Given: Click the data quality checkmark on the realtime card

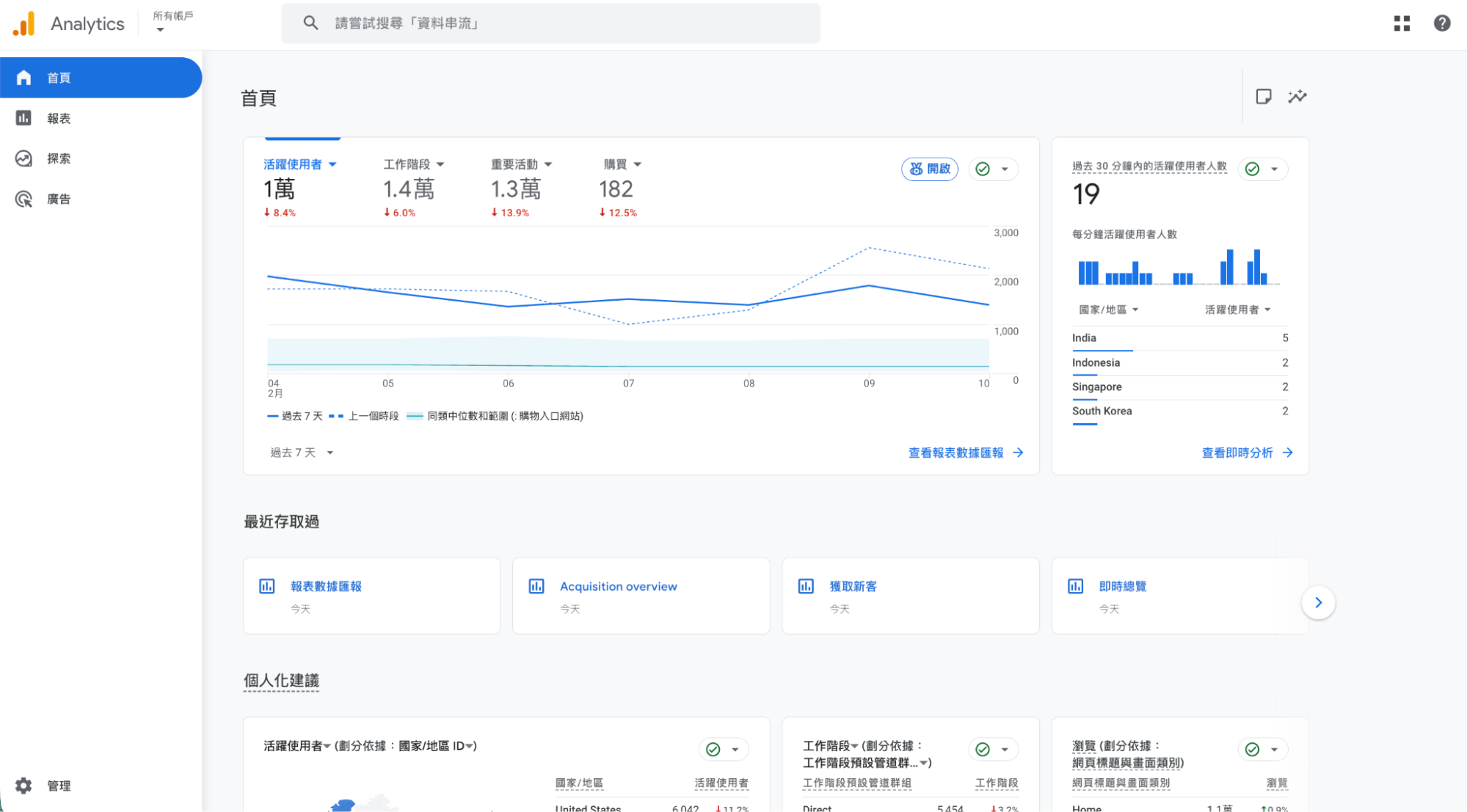Looking at the screenshot, I should click(x=1252, y=169).
